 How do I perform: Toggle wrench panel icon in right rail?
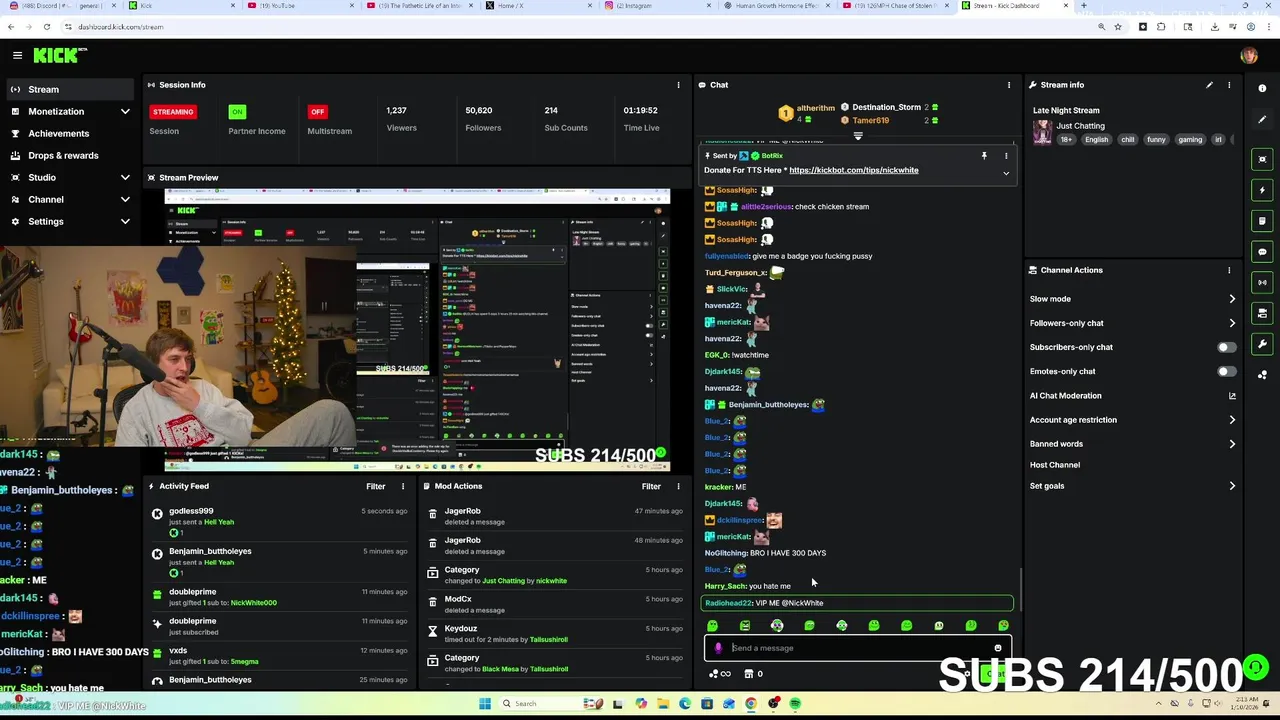[x=1262, y=345]
